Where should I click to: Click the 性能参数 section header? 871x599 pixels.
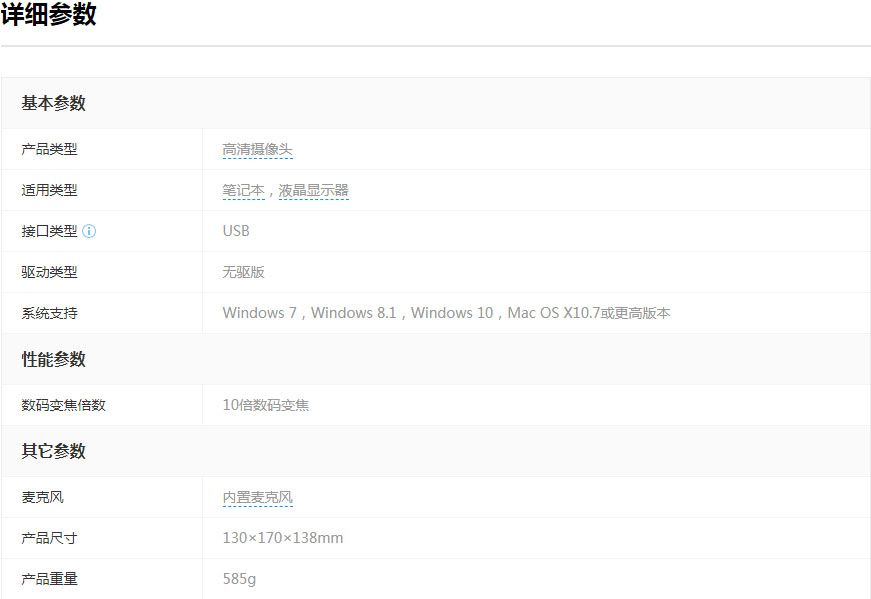click(x=54, y=359)
